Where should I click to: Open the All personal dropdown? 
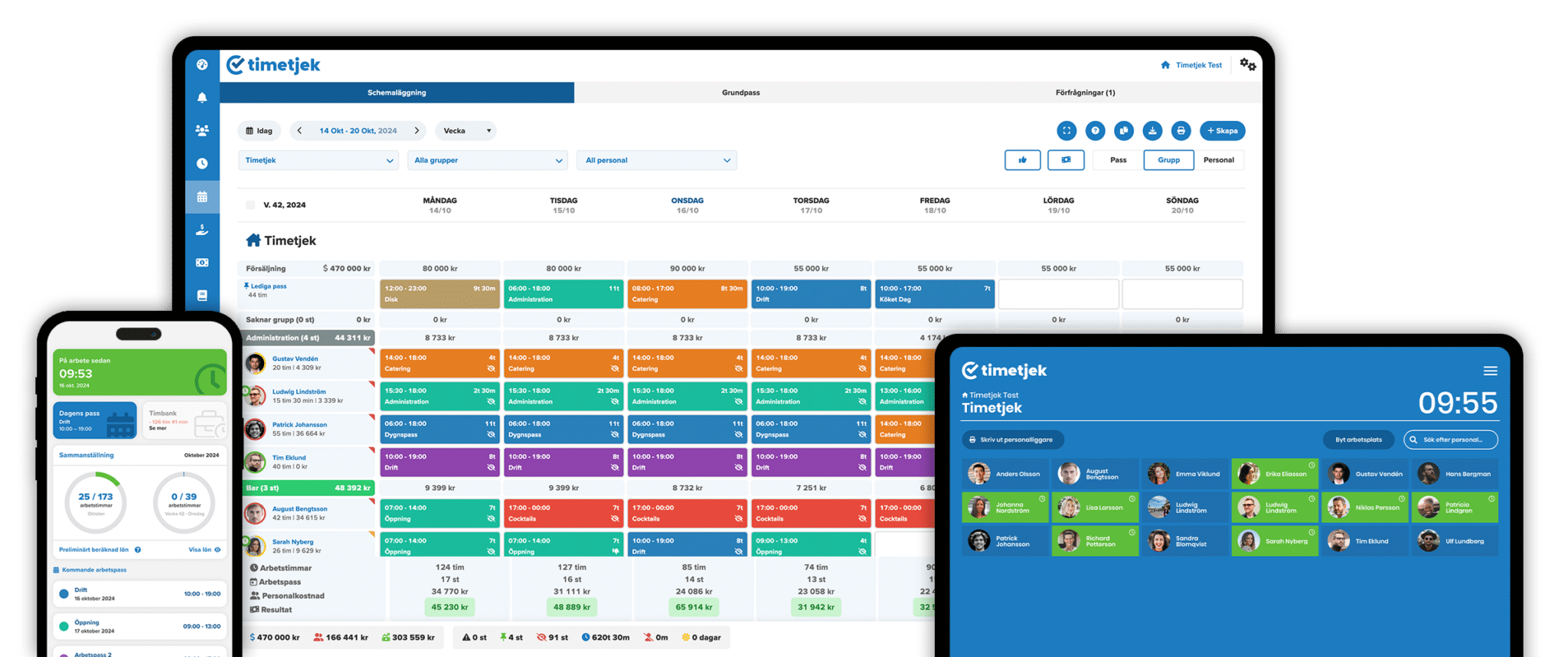pos(657,161)
